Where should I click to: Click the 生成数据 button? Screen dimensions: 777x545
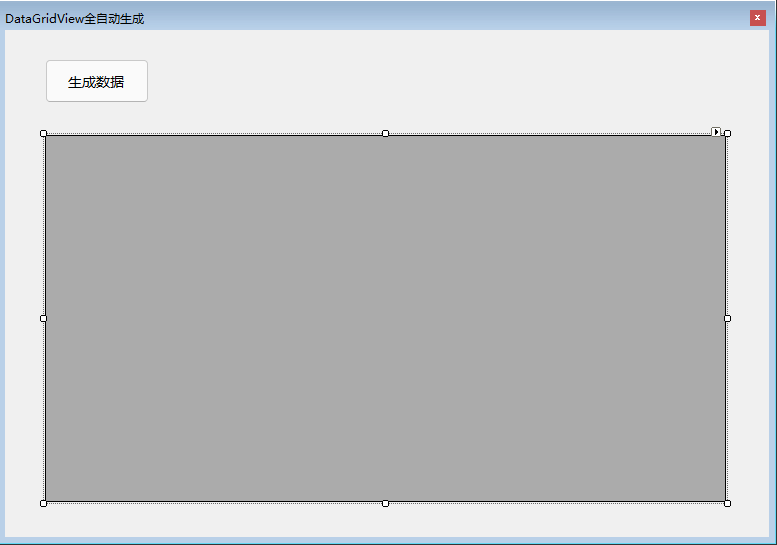pos(97,81)
